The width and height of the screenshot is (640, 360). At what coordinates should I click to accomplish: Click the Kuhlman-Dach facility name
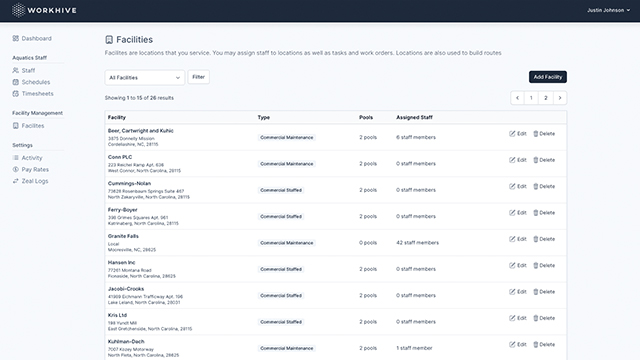126,341
